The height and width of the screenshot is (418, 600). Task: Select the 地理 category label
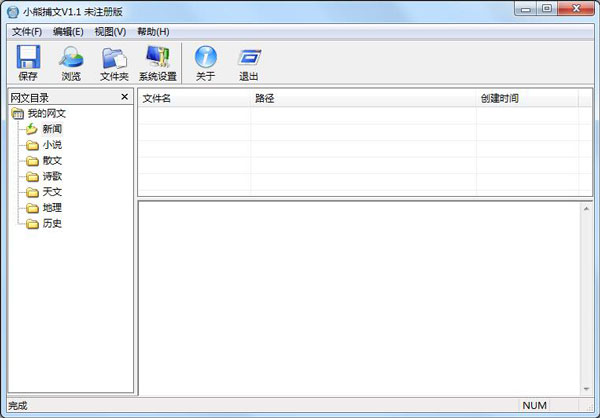[52, 208]
